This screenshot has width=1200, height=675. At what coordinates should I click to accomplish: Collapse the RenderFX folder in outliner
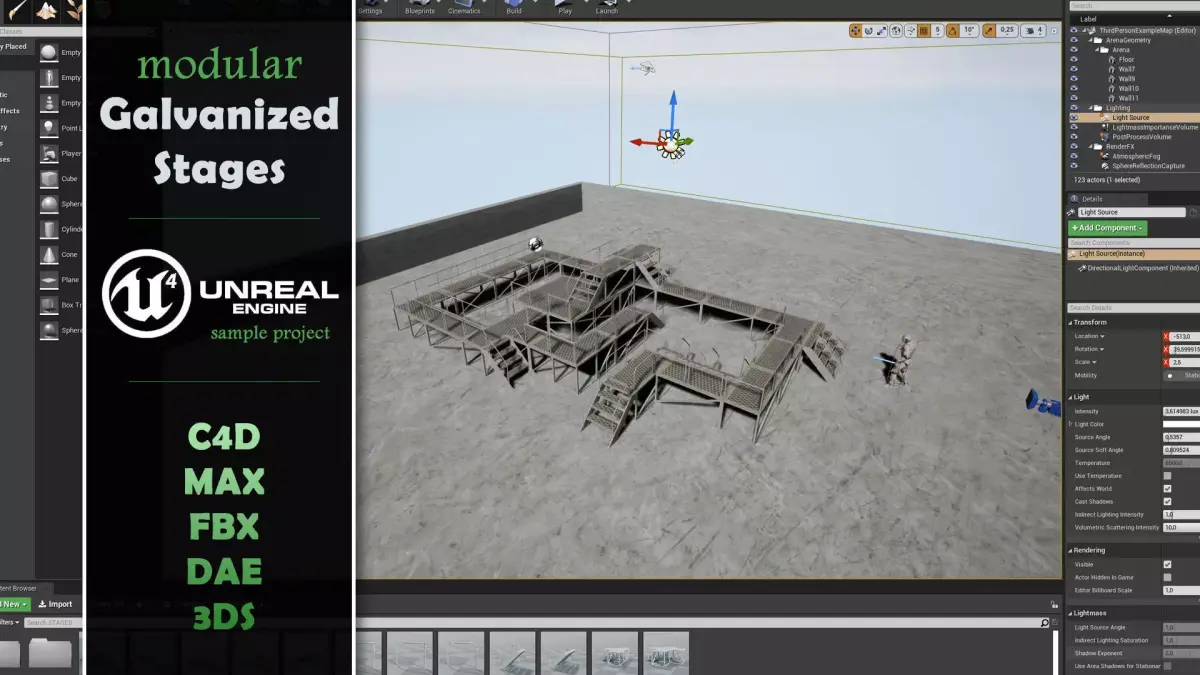point(1091,146)
